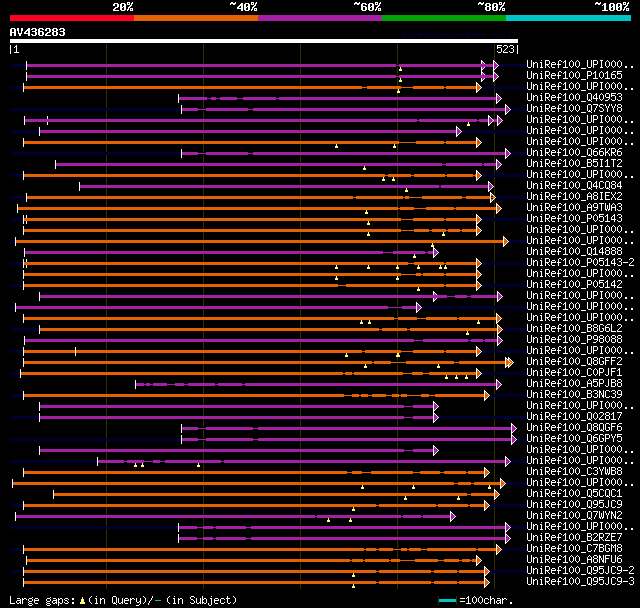Click the cyan ~100% legend segment
The image size is (640, 608).
coord(569,18)
